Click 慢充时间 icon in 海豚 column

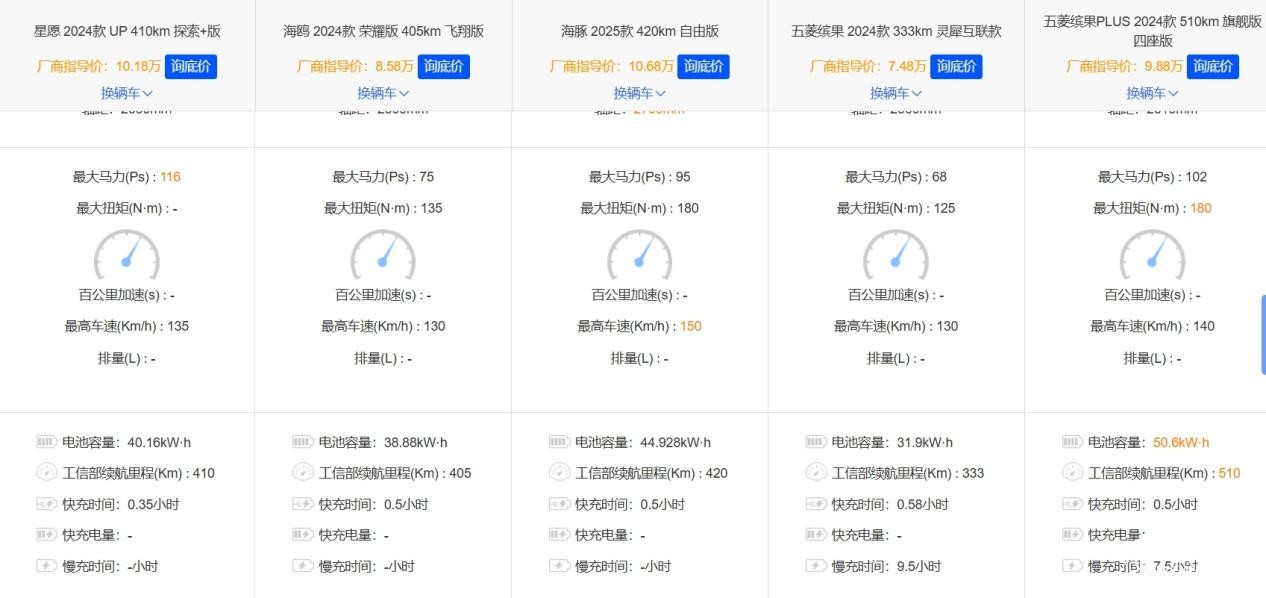click(x=560, y=566)
